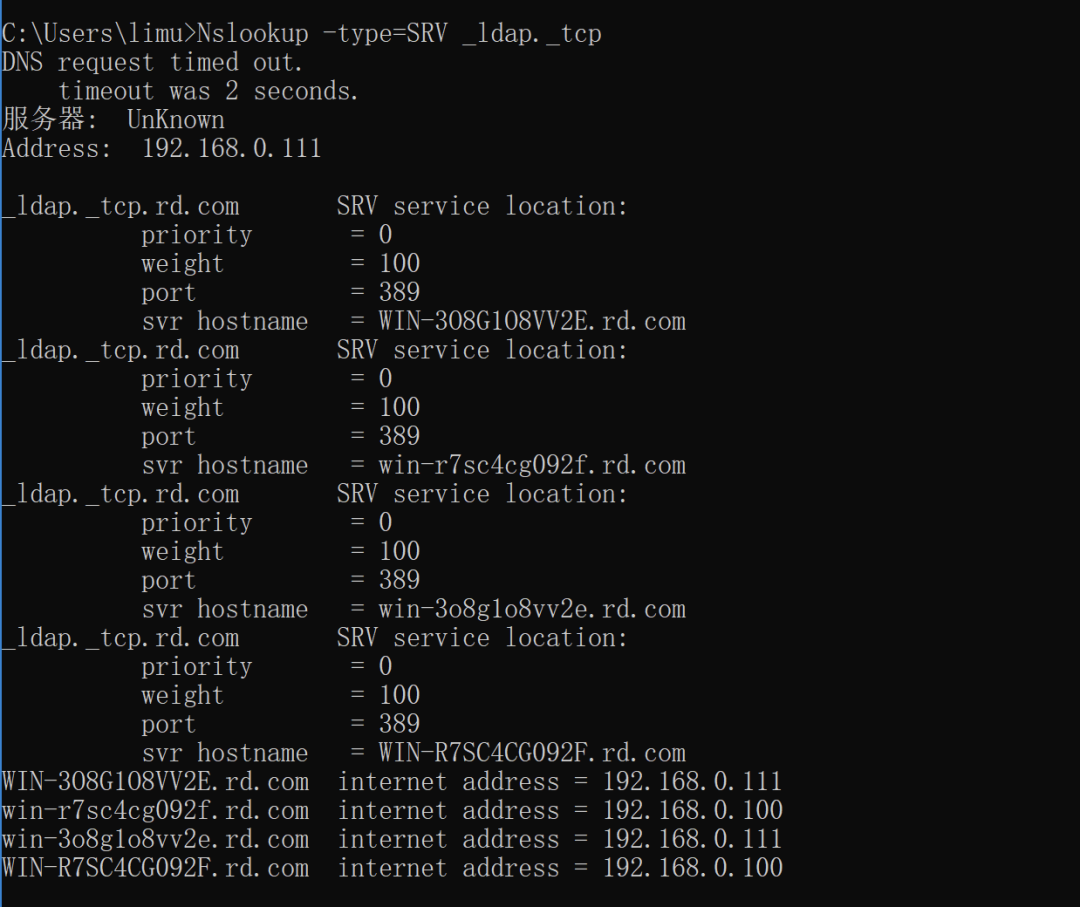Click lowercase svr hostname win-3o8g1o8vv2e.rd.com
This screenshot has height=907, width=1080.
[x=532, y=609]
